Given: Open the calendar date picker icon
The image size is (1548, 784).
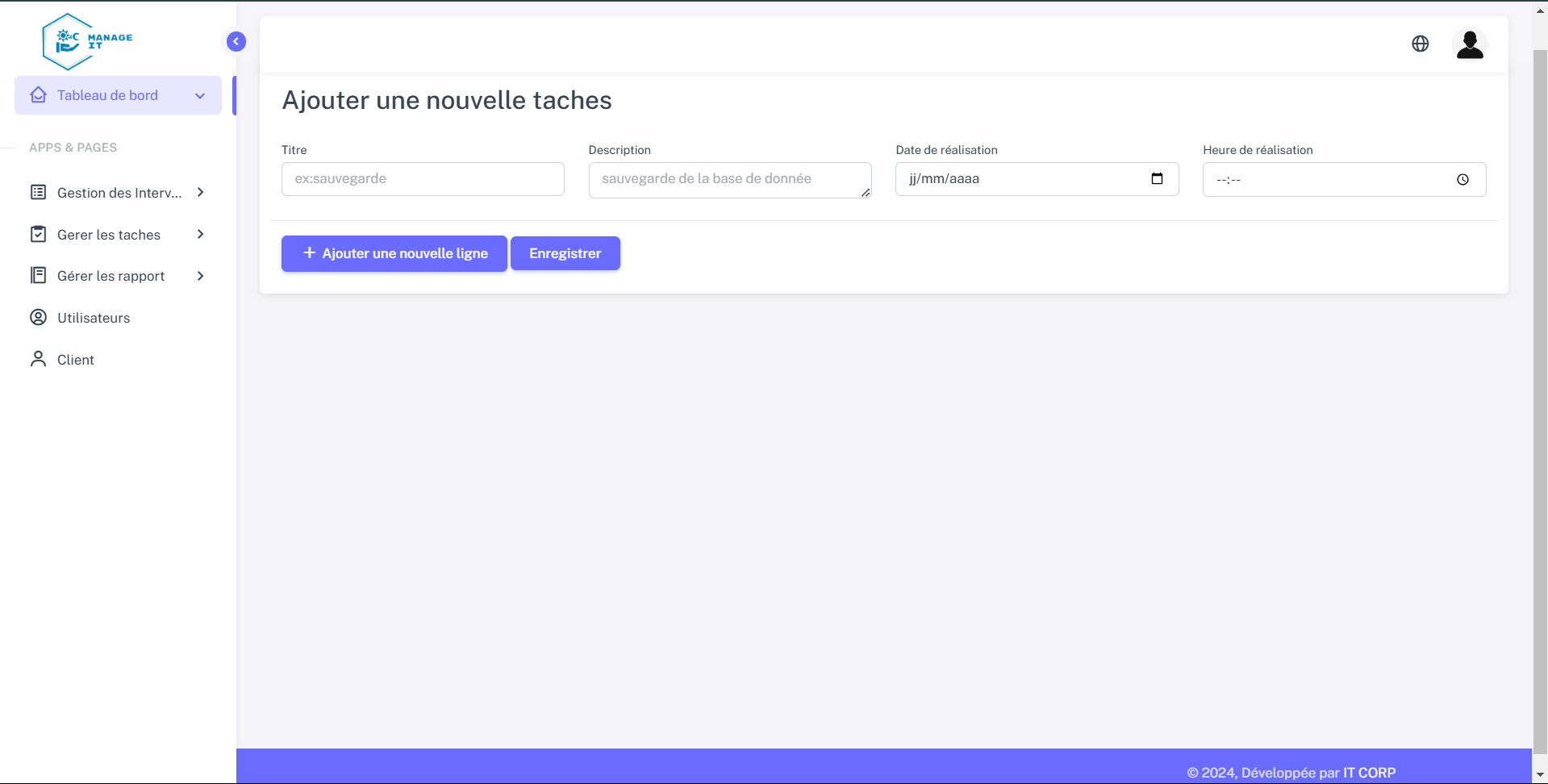Looking at the screenshot, I should [x=1156, y=179].
